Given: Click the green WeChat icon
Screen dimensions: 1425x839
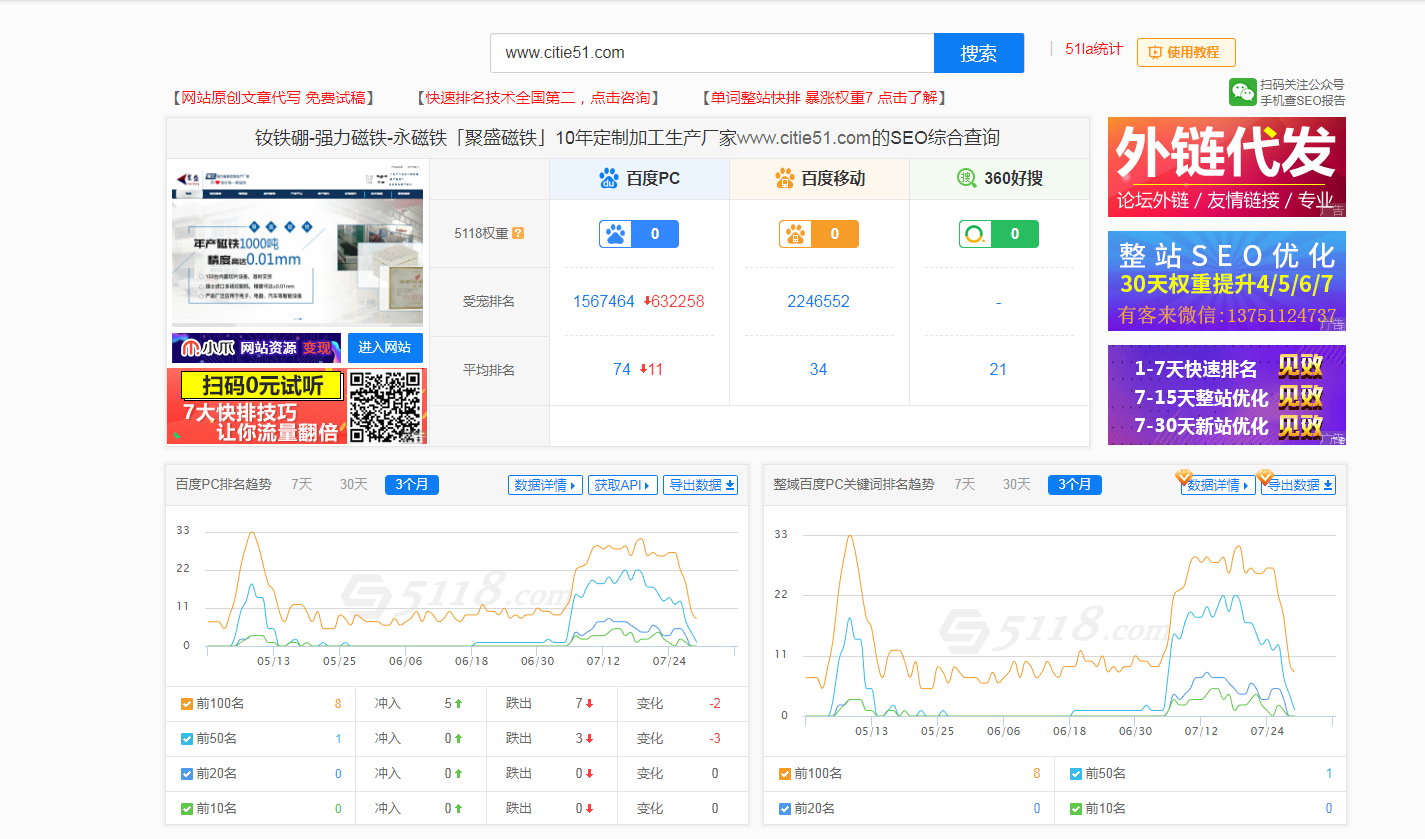Looking at the screenshot, I should 1242,92.
